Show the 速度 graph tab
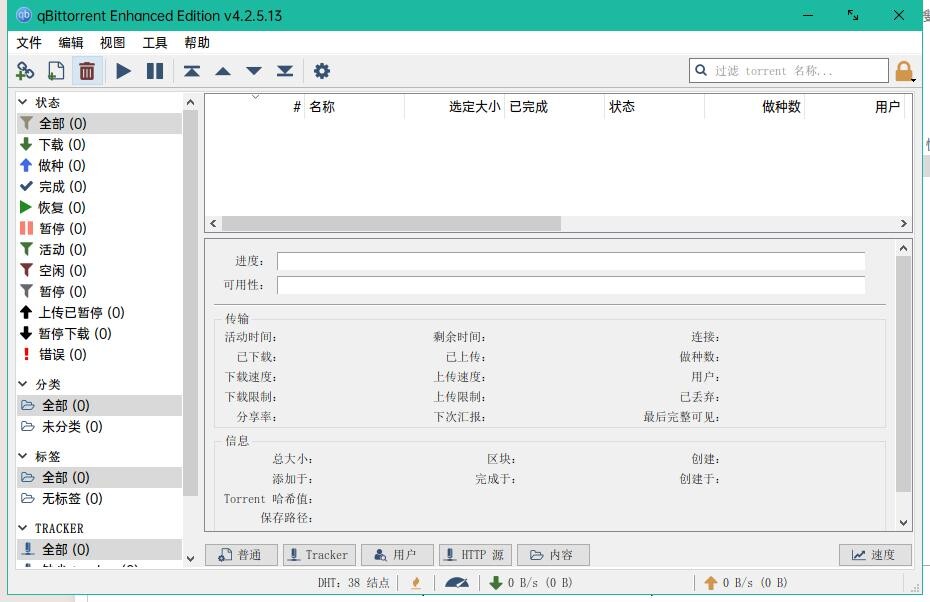Screen dimensions: 930x602 pos(875,555)
